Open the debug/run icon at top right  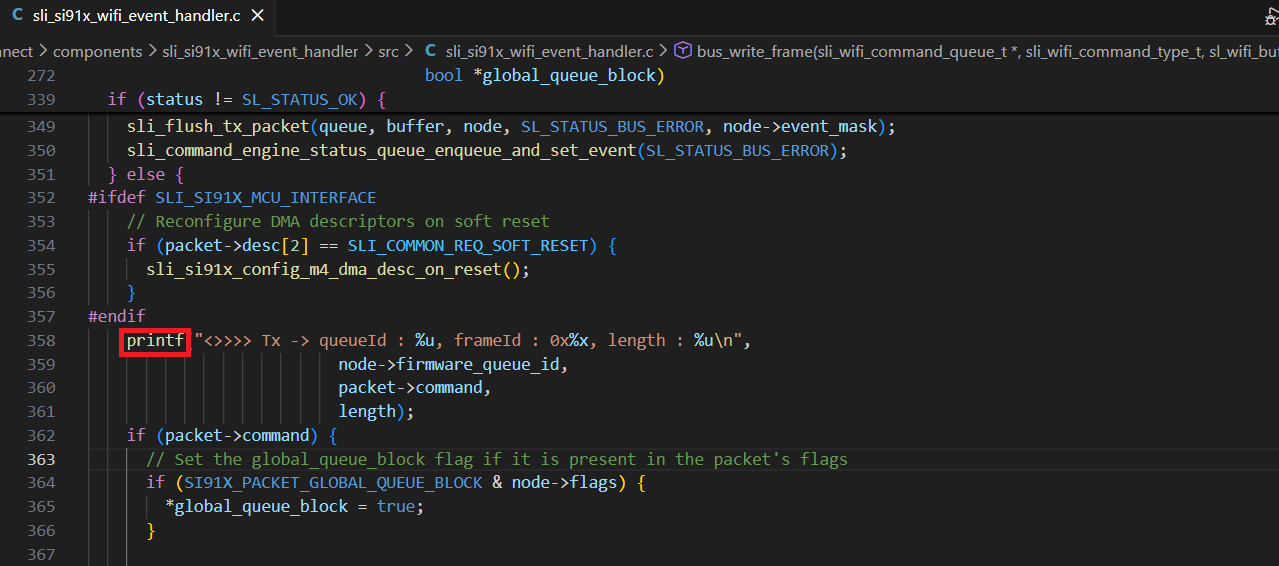coord(1272,16)
